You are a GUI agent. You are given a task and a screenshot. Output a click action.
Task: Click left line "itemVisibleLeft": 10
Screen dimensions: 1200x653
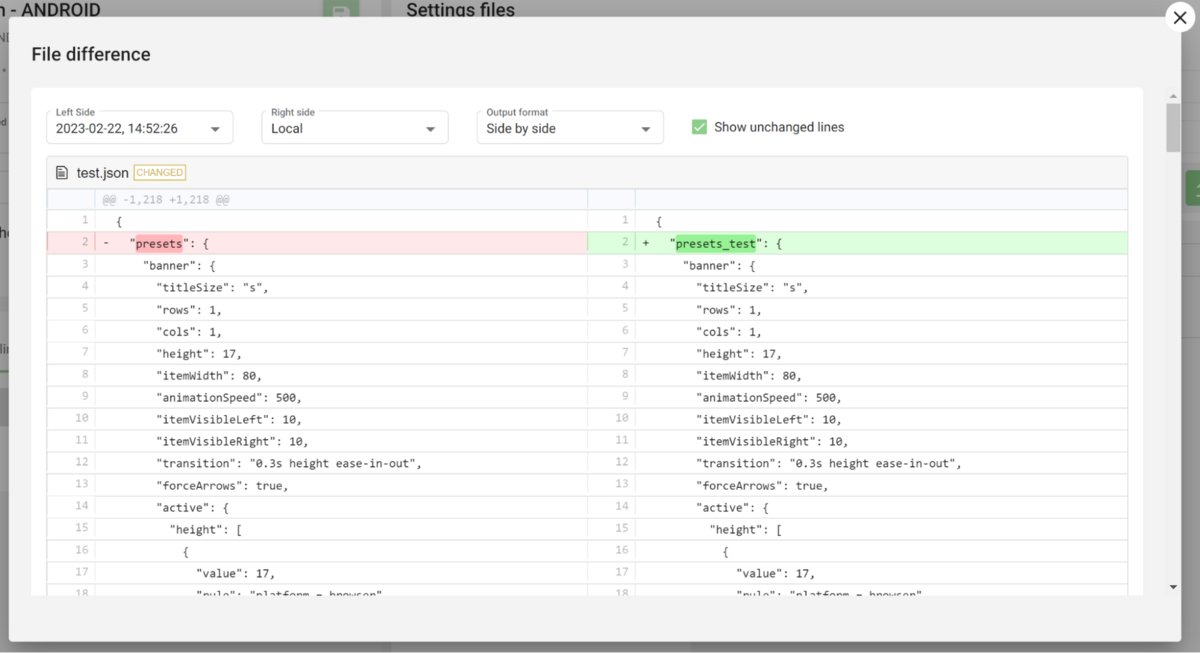[229, 420]
